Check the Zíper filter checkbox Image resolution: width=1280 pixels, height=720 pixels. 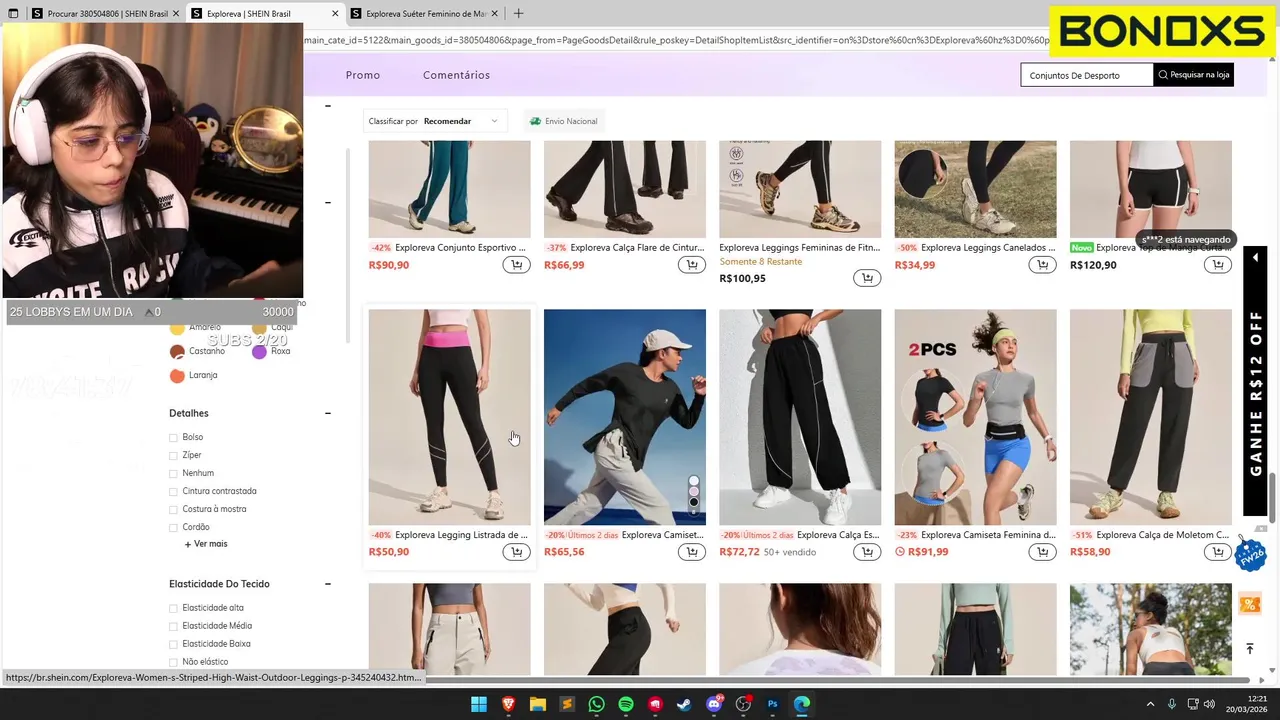(x=173, y=456)
